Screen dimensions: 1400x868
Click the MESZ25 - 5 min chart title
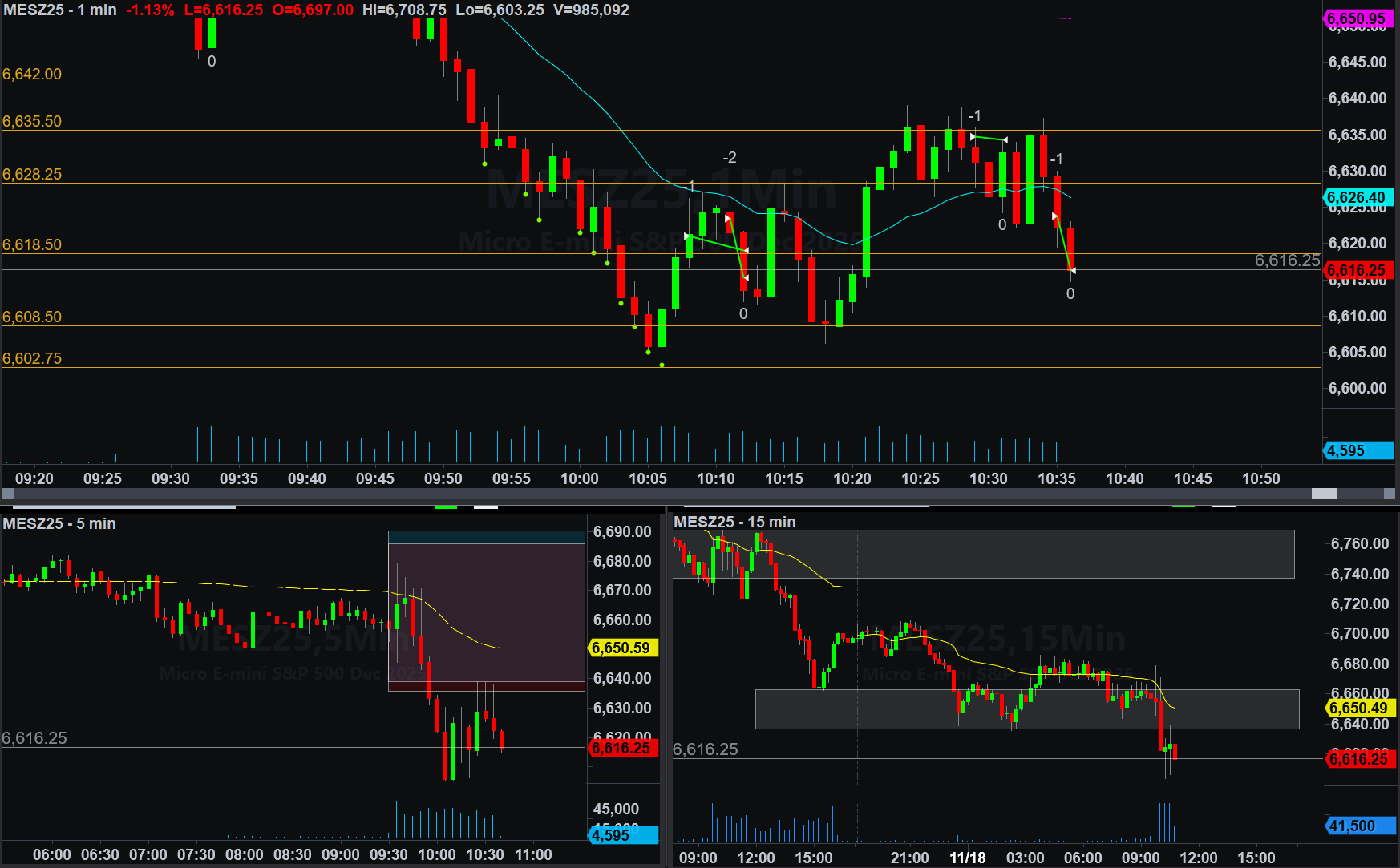tap(59, 523)
